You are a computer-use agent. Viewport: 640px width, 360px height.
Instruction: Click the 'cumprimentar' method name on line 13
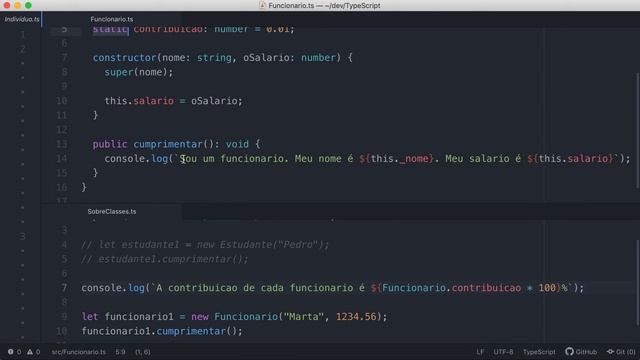pos(168,144)
